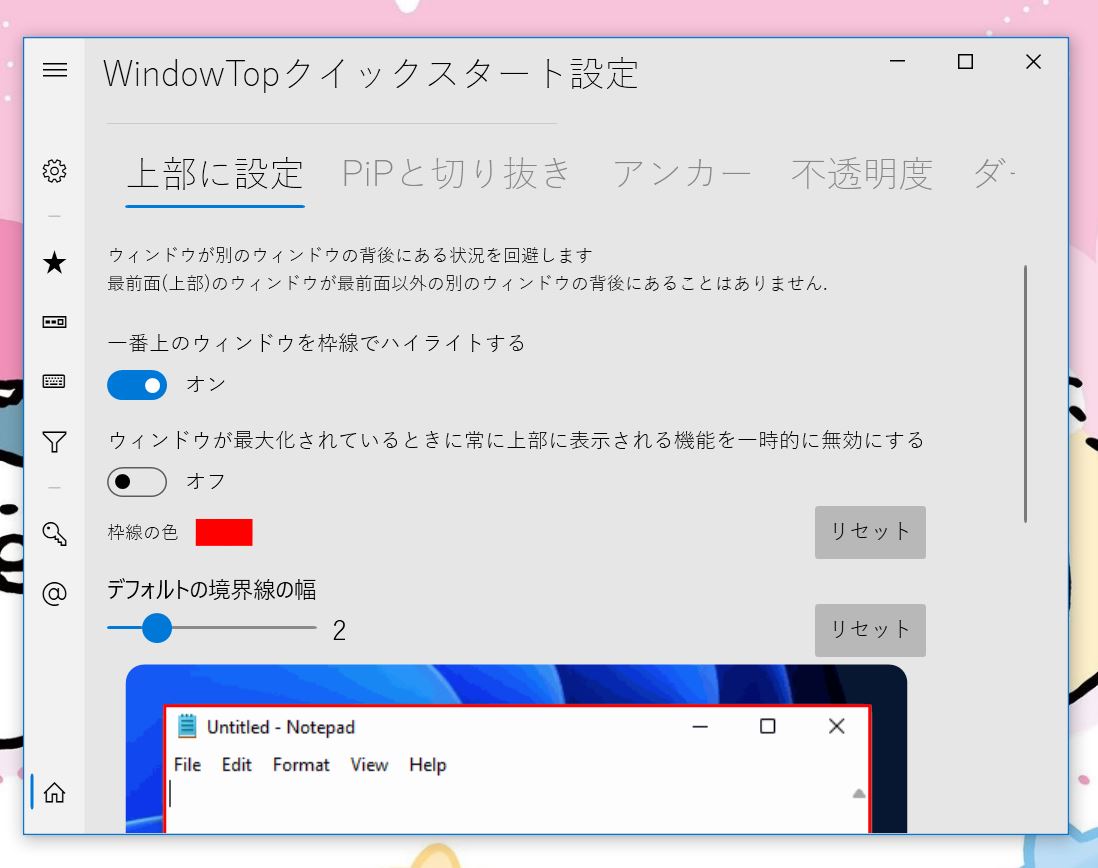The image size is (1098, 868).
Task: Switch to the アンカー tab
Action: point(681,174)
